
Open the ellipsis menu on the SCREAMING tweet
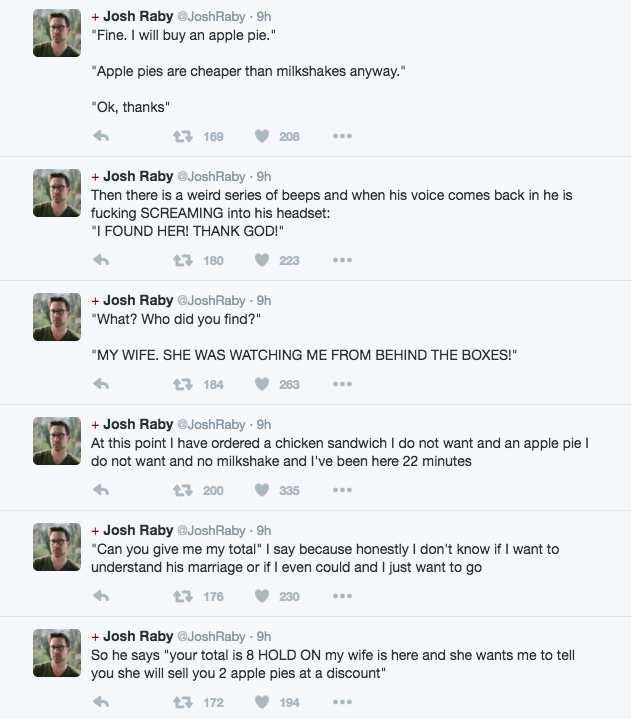click(343, 260)
